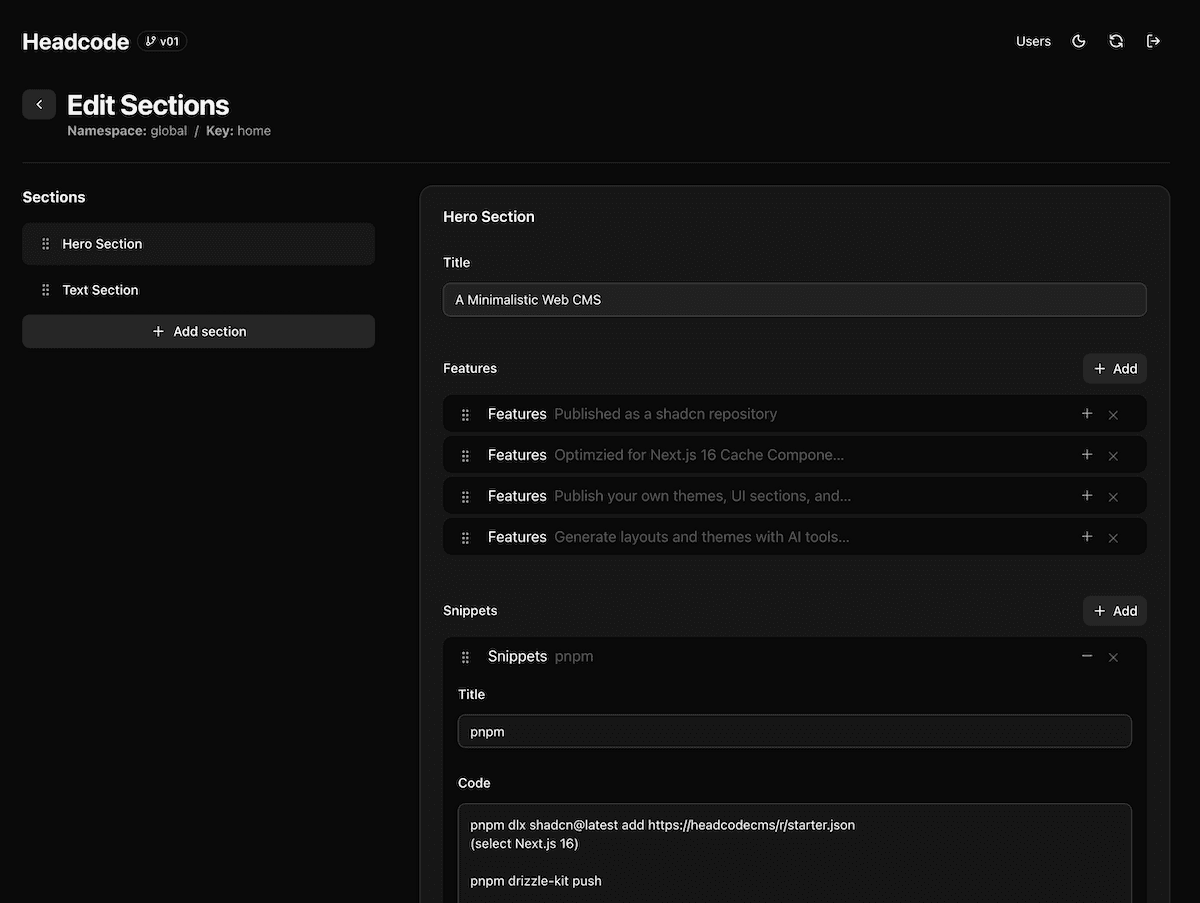The width and height of the screenshot is (1200, 903).
Task: Click the Title field containing 'A Minimalistic Web CMS'
Action: 794,299
